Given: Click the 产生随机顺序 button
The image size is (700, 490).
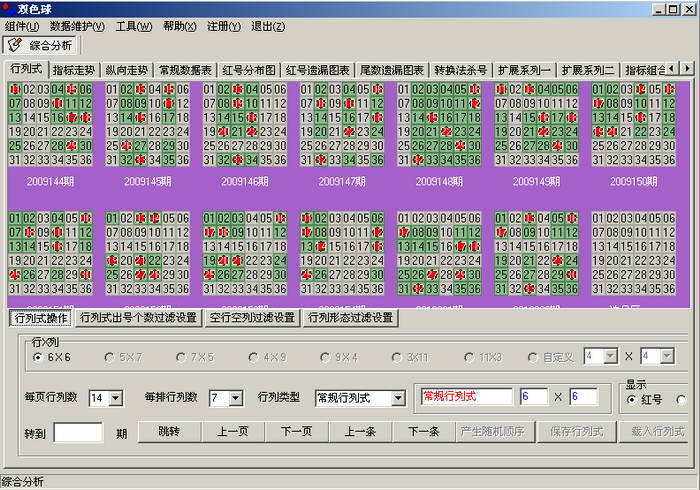Looking at the screenshot, I should (x=495, y=432).
